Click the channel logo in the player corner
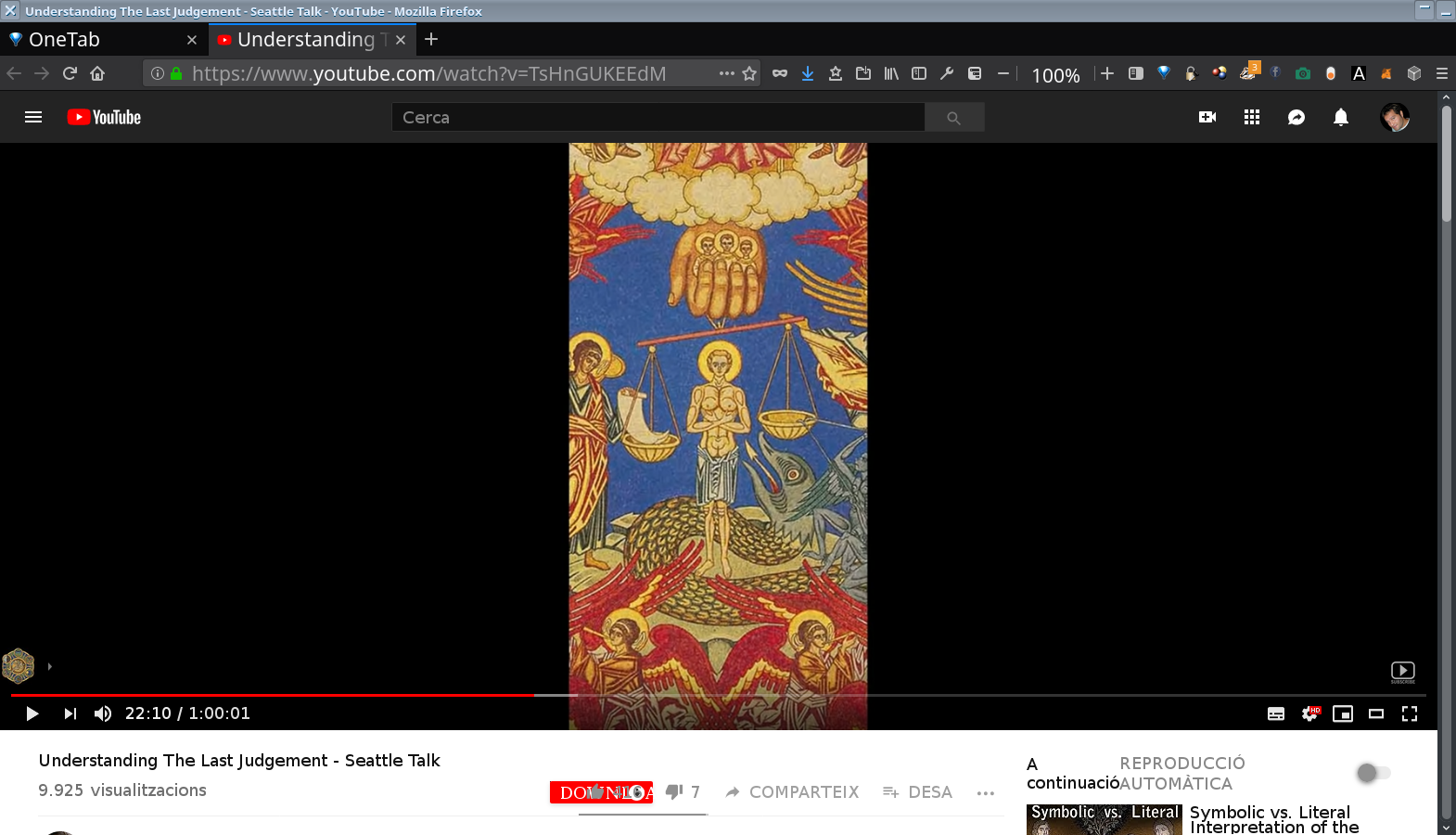This screenshot has width=1456, height=835. [x=18, y=665]
